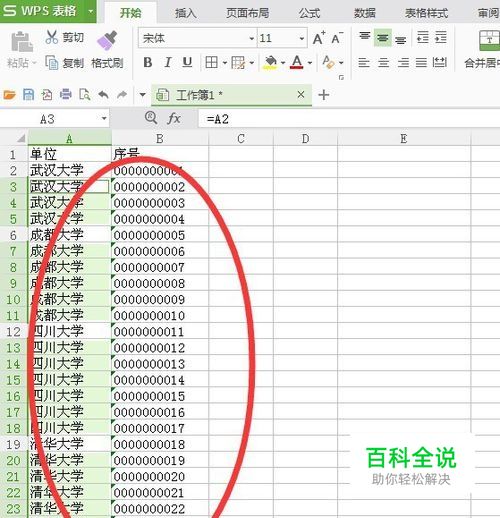500x518 pixels.
Task: Switch to the 公式 tab
Action: [x=309, y=13]
